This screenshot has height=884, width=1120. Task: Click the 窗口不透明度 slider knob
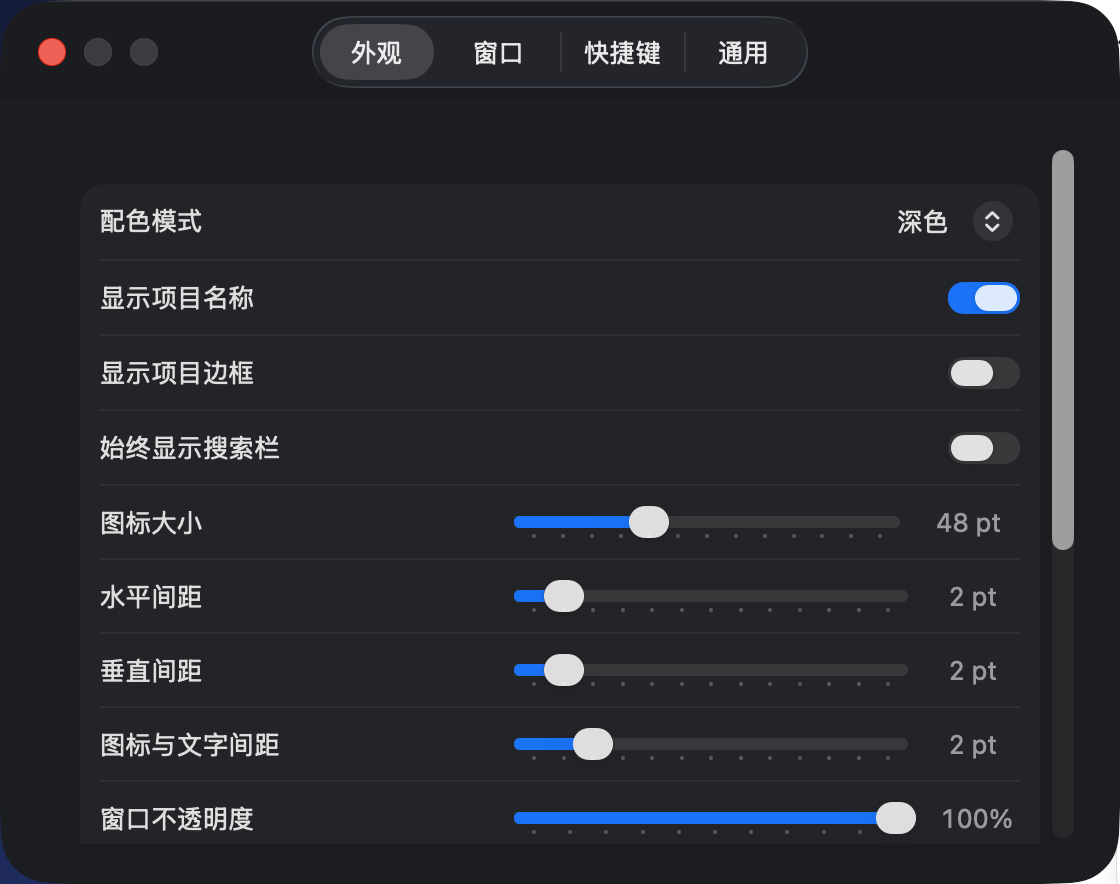coord(896,818)
